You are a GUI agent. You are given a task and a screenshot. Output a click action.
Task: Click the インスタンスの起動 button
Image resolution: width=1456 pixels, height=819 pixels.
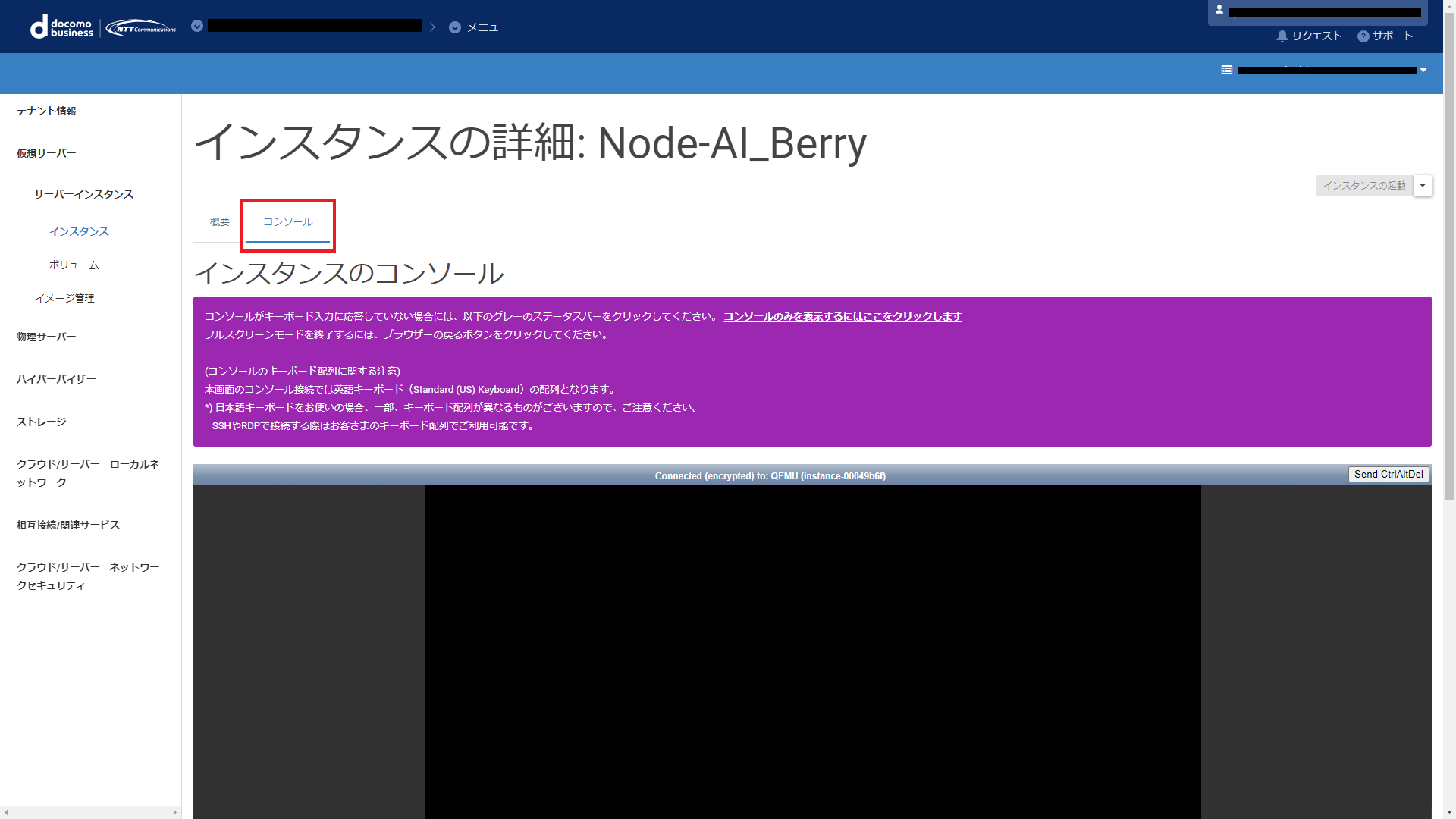pos(1363,186)
